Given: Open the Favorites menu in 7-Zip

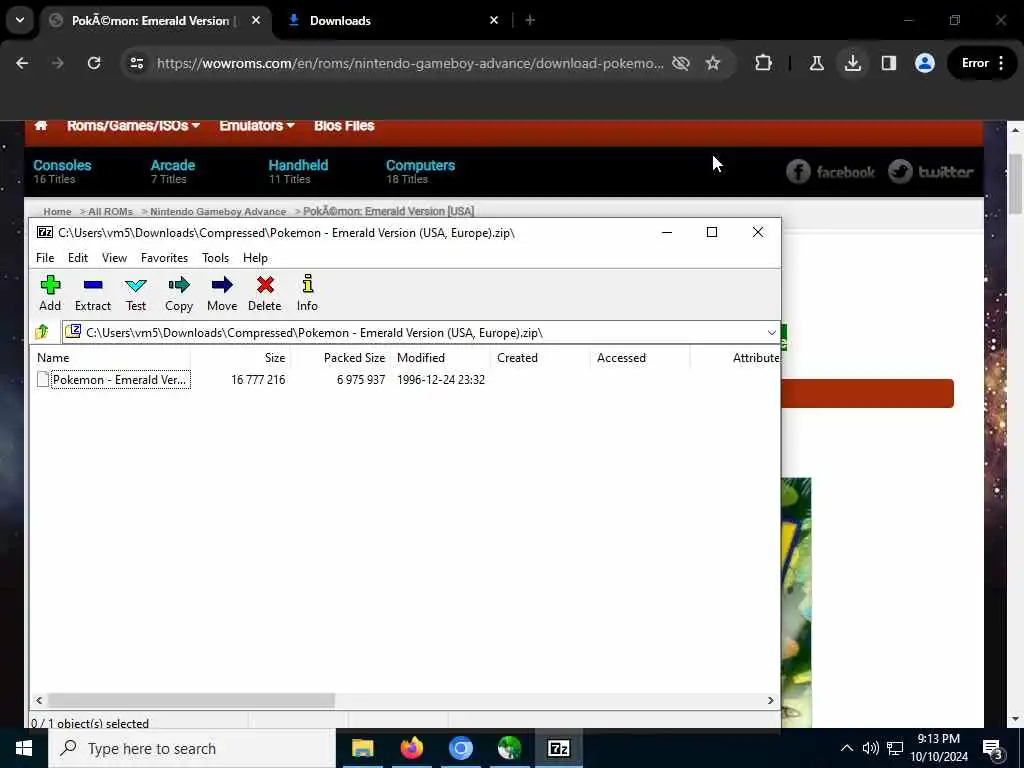Looking at the screenshot, I should (x=165, y=258).
